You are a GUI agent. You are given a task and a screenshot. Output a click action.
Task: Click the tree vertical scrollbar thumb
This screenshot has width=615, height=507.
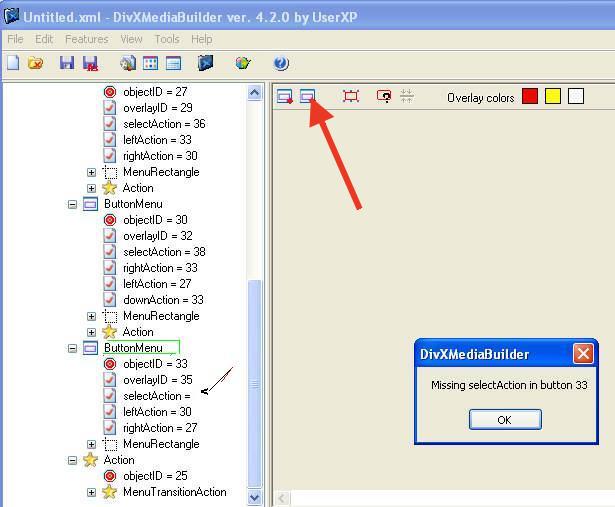tap(255, 384)
